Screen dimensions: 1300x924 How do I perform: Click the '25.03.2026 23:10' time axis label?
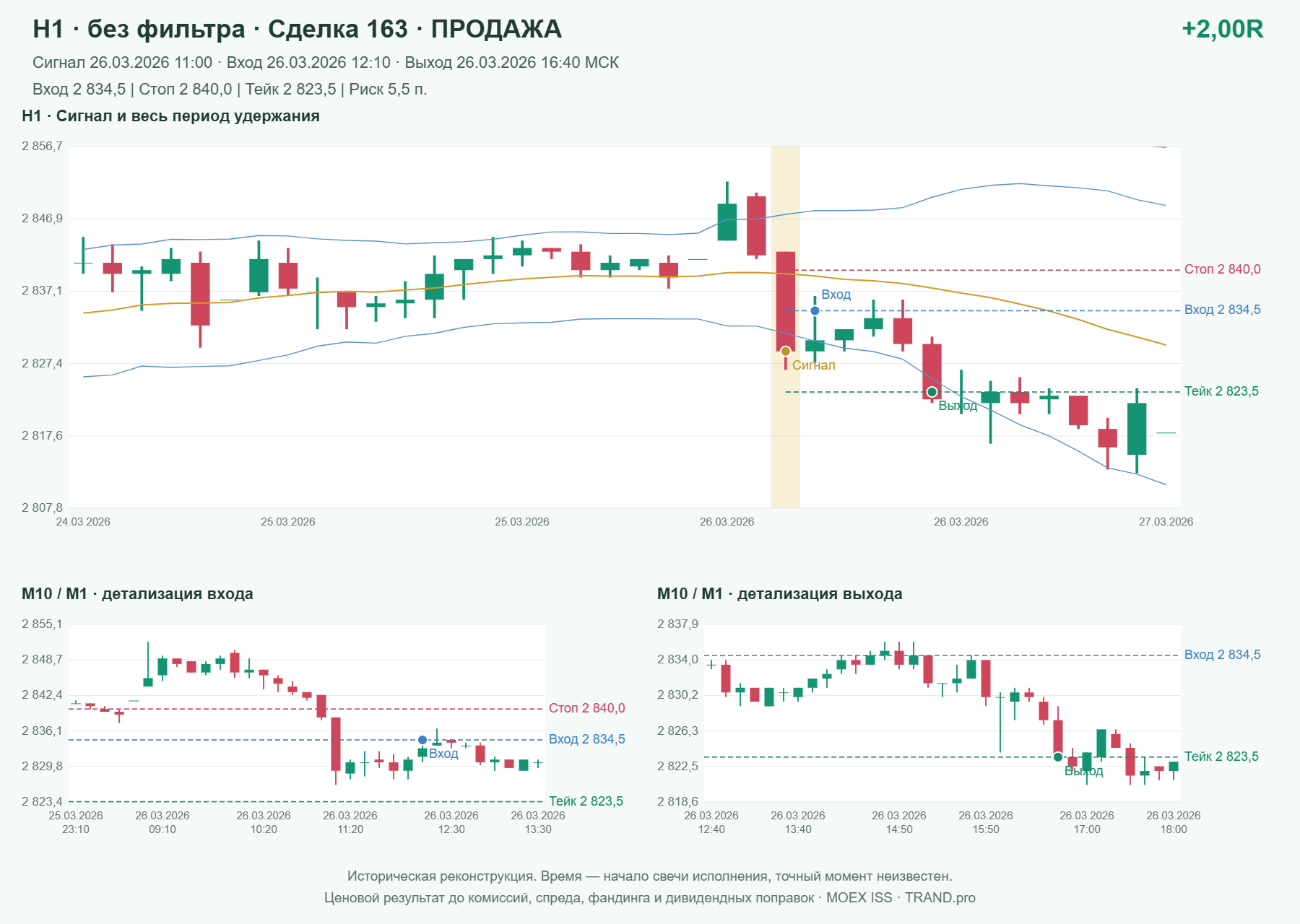(76, 822)
